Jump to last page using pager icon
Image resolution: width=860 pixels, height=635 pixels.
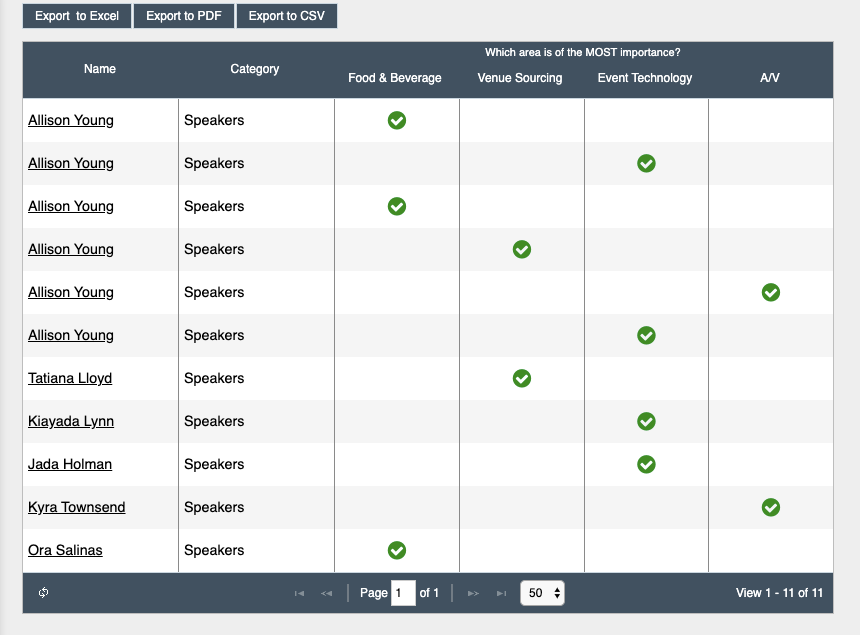tap(501, 593)
